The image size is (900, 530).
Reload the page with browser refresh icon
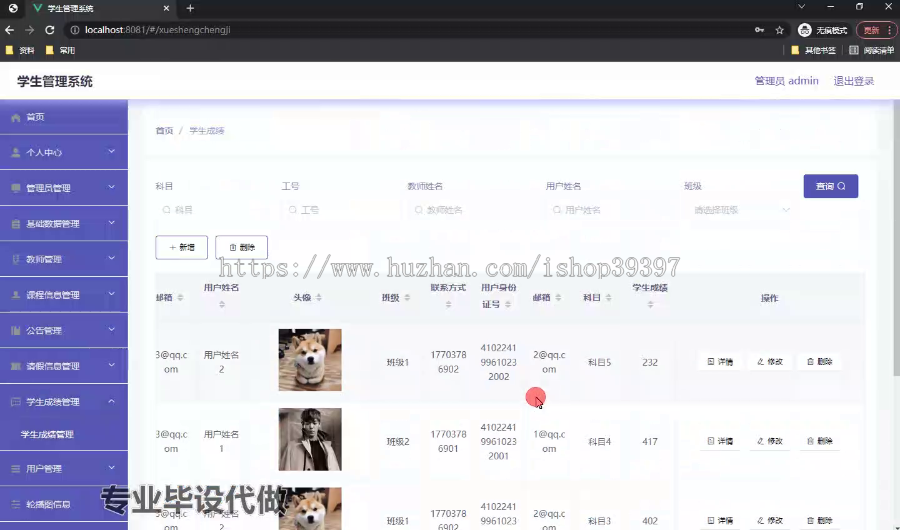tap(50, 30)
